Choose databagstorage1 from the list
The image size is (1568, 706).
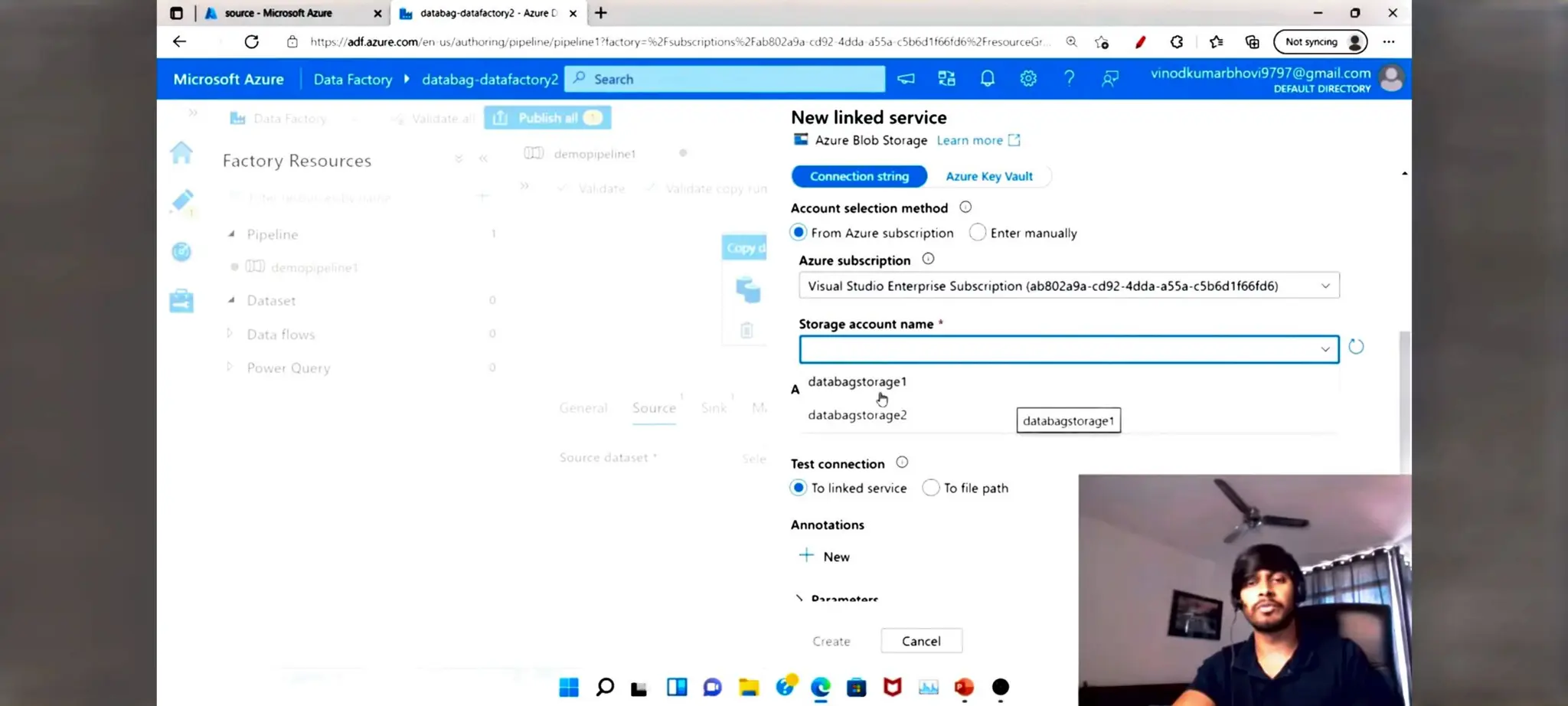point(857,381)
